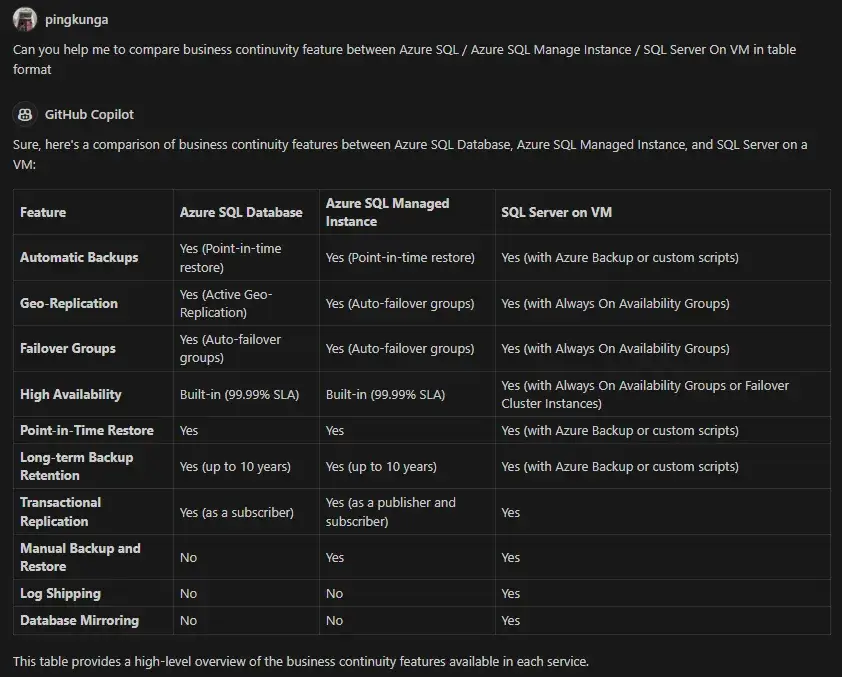Click the Log Shipping row label
This screenshot has width=842, height=677.
(60, 593)
